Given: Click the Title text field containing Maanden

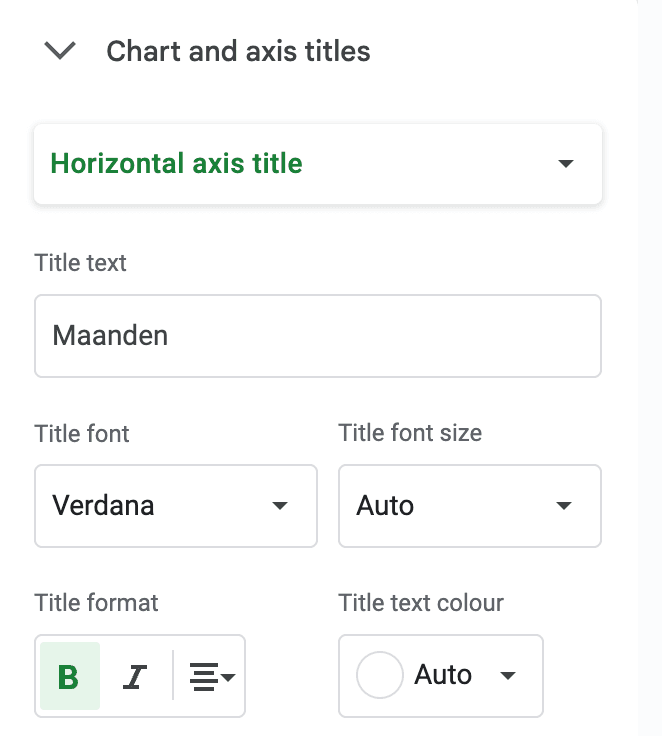Looking at the screenshot, I should click(x=317, y=336).
